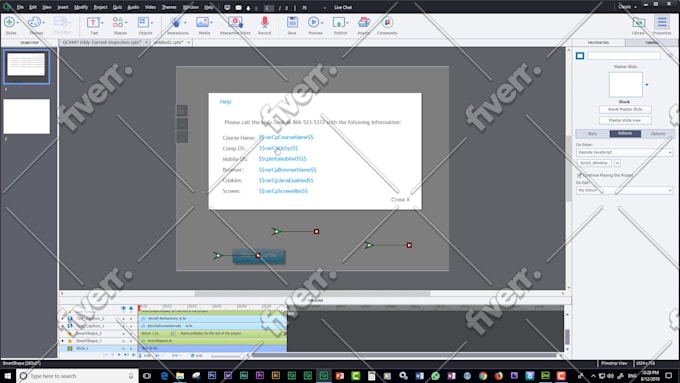Open Chrome from the taskbar
Screen dimensions: 680x383
[x=483, y=376]
